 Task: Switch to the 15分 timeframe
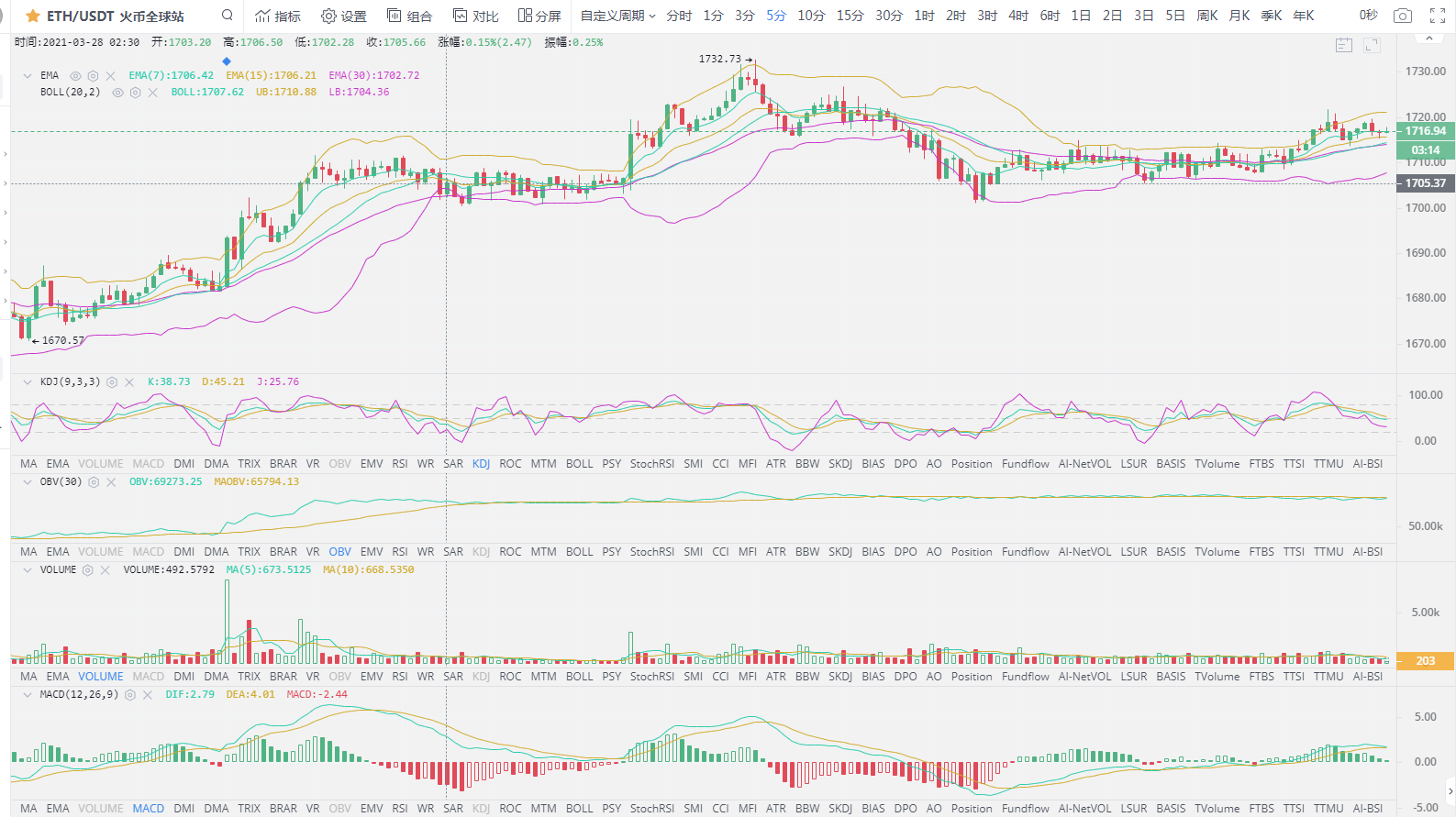(850, 17)
